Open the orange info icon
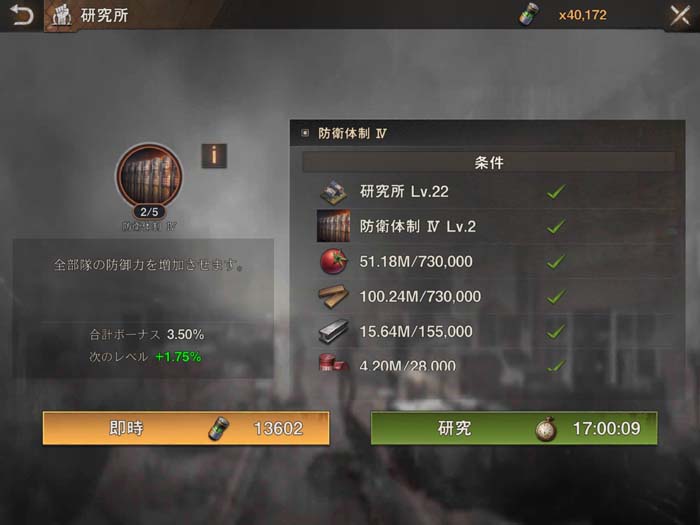This screenshot has height=525, width=700. [x=214, y=156]
